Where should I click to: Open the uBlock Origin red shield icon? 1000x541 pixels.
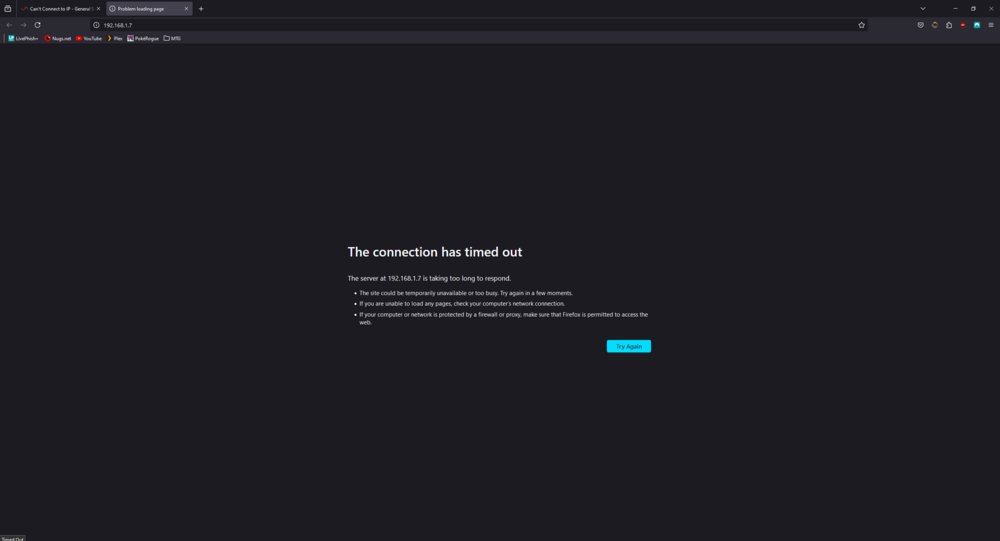pos(963,25)
